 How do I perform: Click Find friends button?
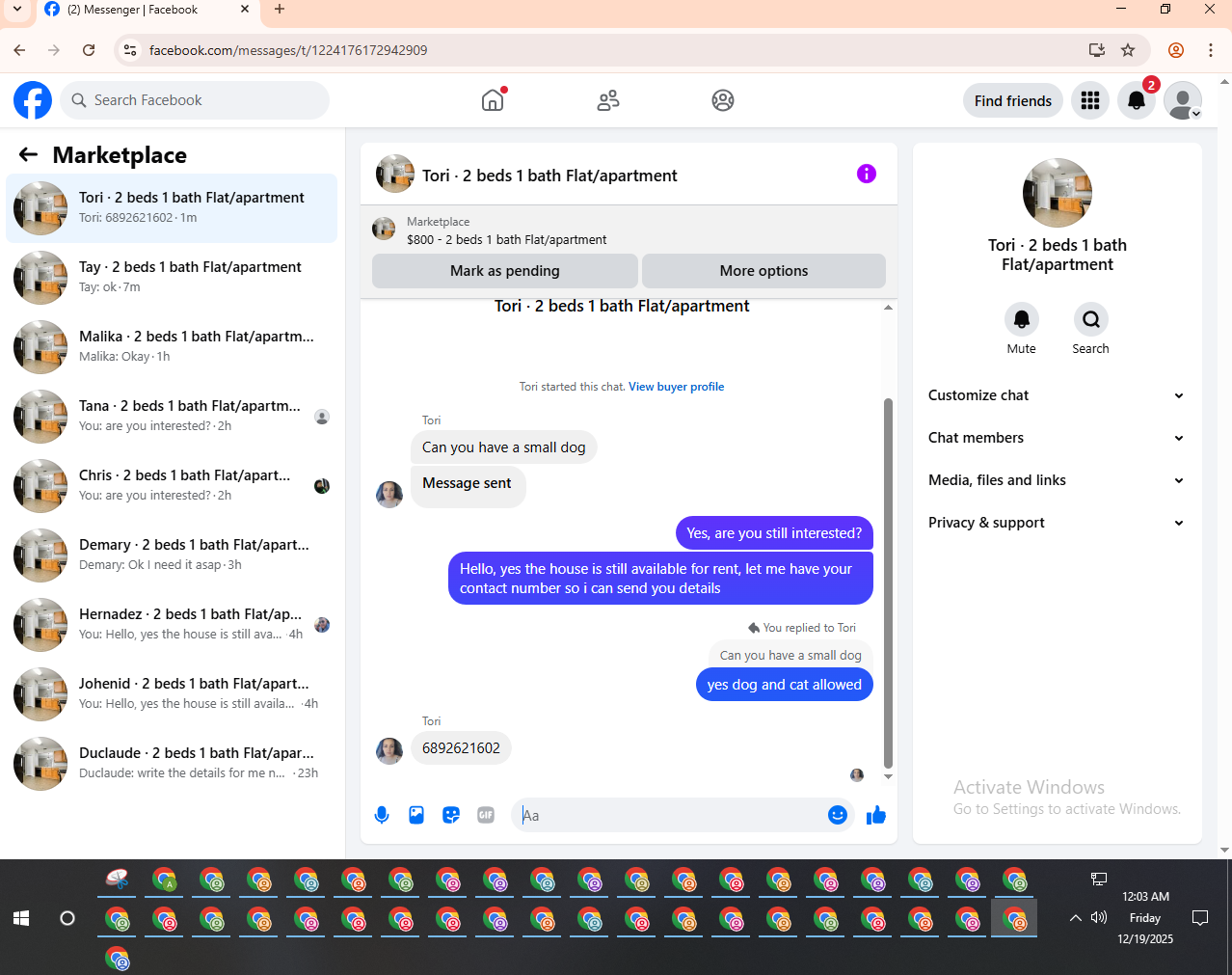click(1013, 100)
